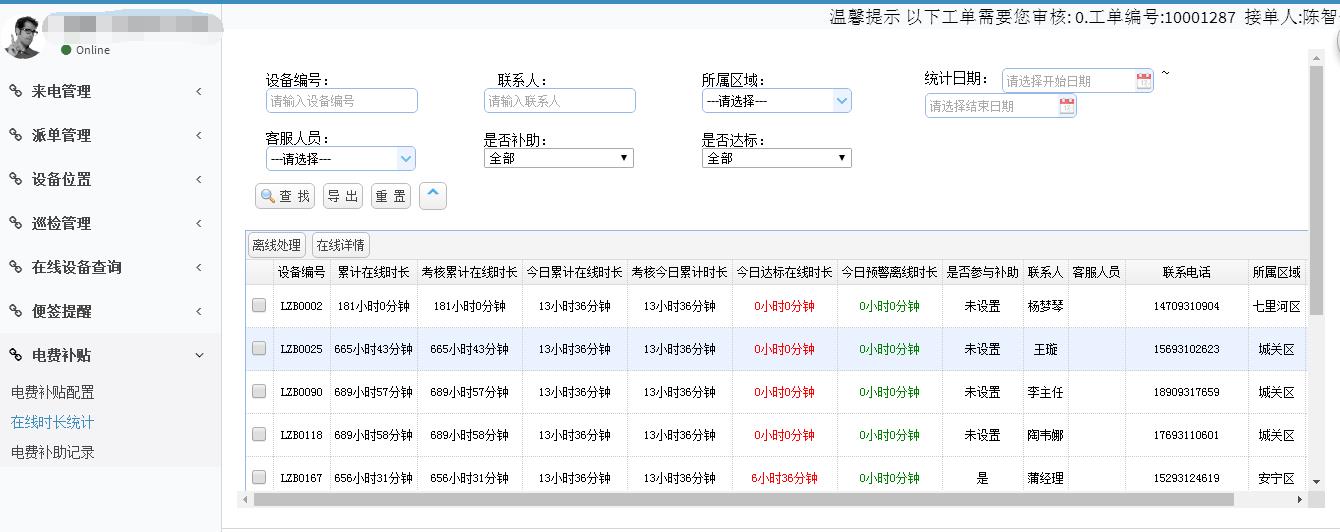Expand chevron next to 便签提醒
The image size is (1340, 532).
pos(198,311)
